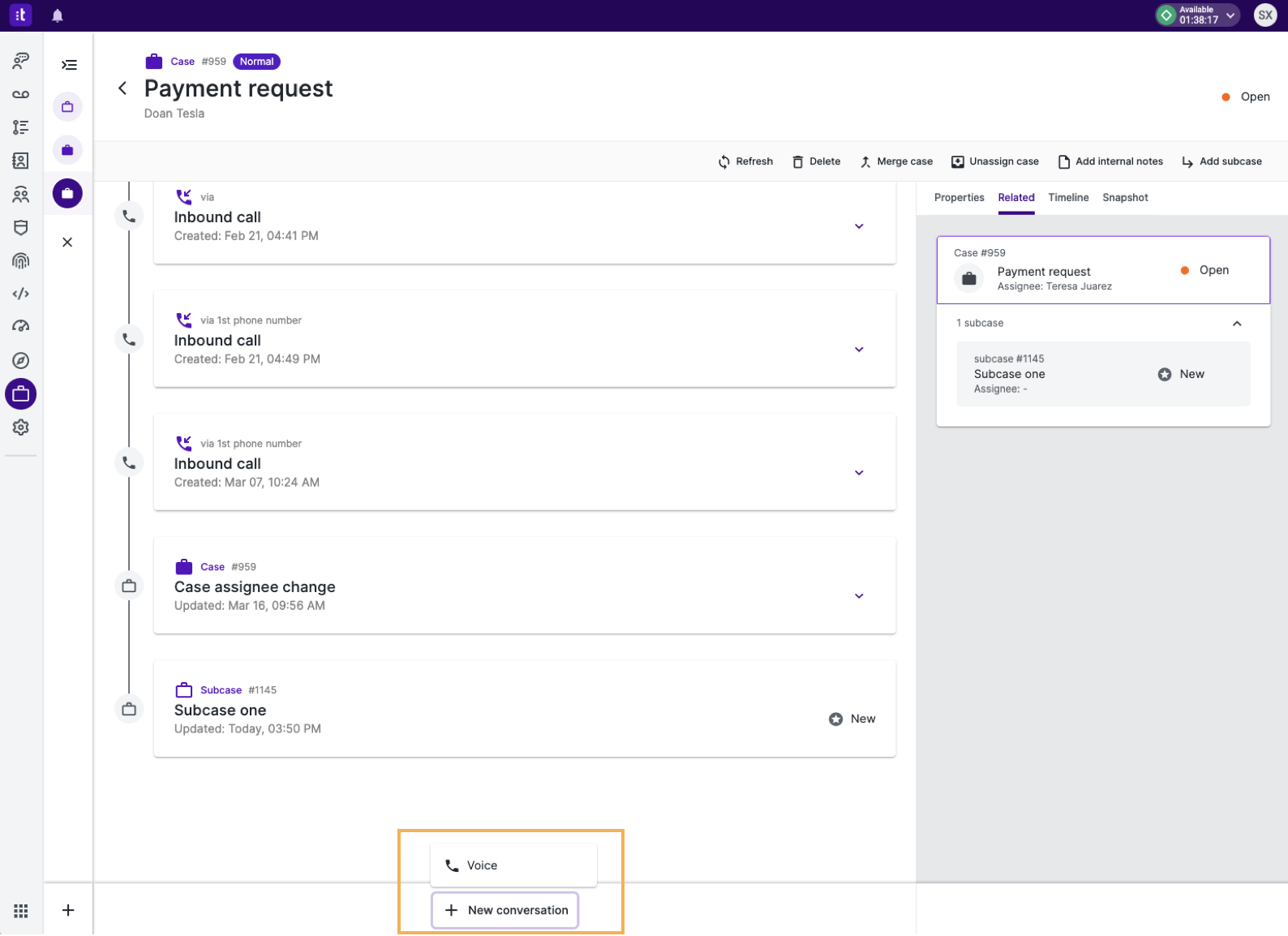The image size is (1288, 936).
Task: Open the people group icon in left sidebar
Action: [x=21, y=195]
